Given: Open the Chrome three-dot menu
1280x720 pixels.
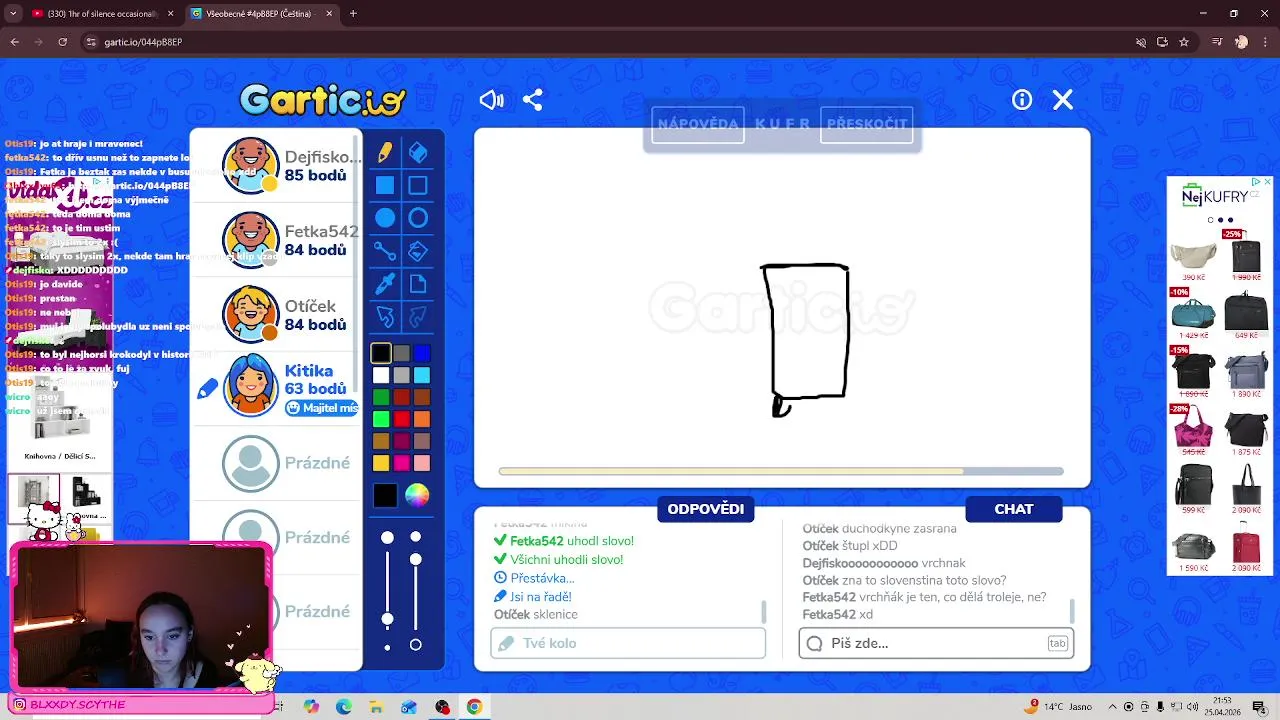Looking at the screenshot, I should coord(1265,42).
